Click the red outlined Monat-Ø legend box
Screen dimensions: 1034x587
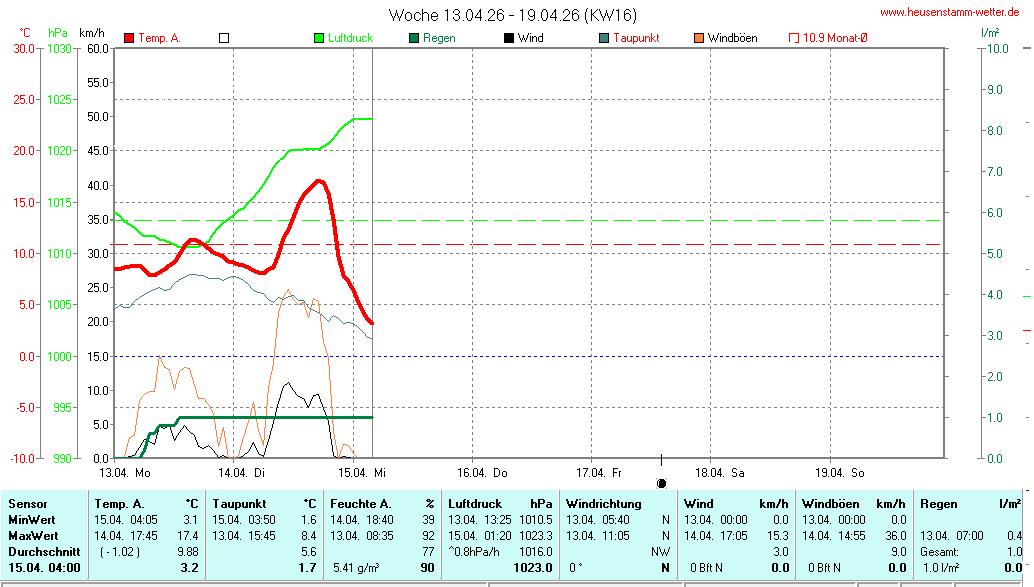794,38
